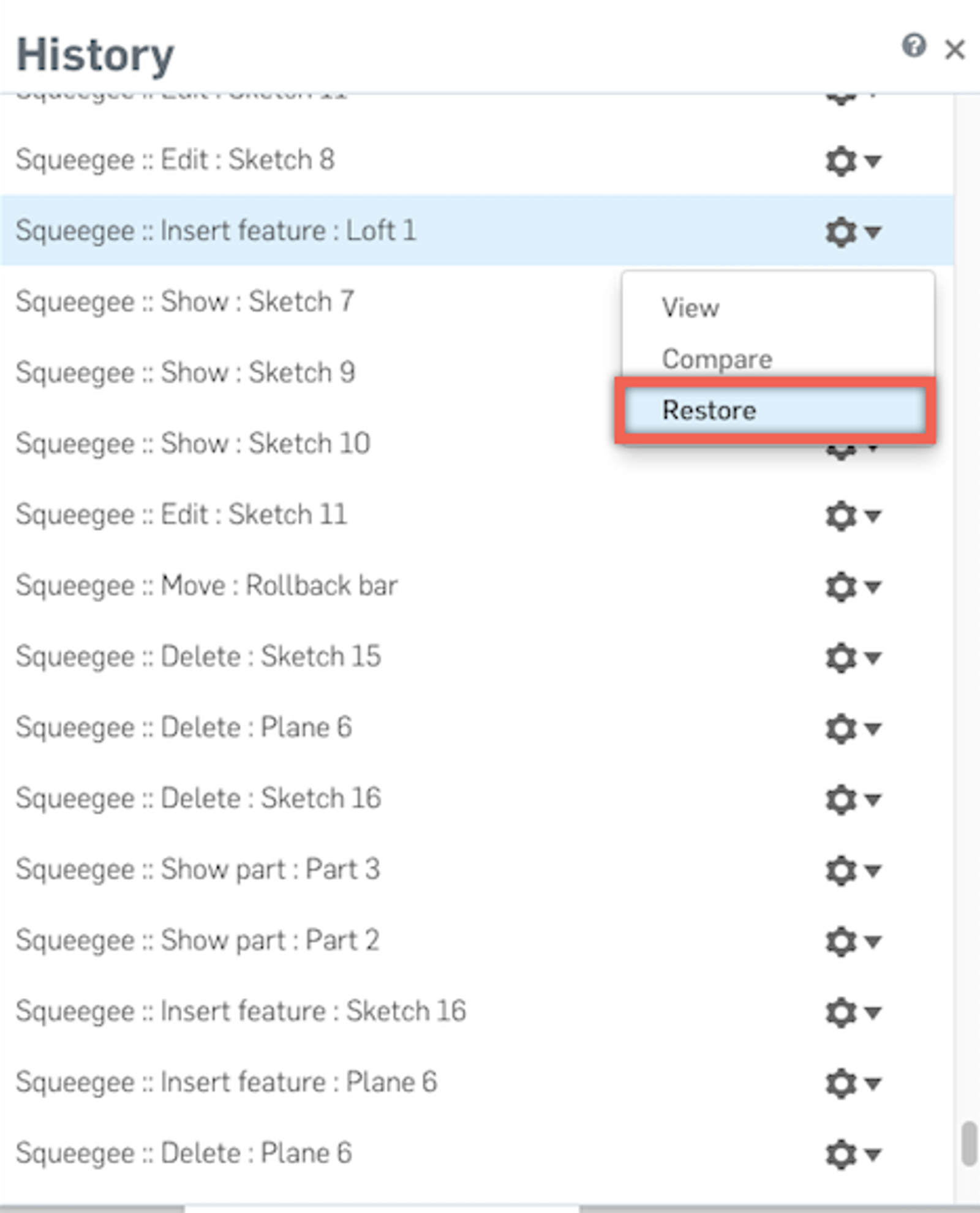Select the first Delete Plane 6 entry
Image resolution: width=980 pixels, height=1213 pixels.
point(184,728)
